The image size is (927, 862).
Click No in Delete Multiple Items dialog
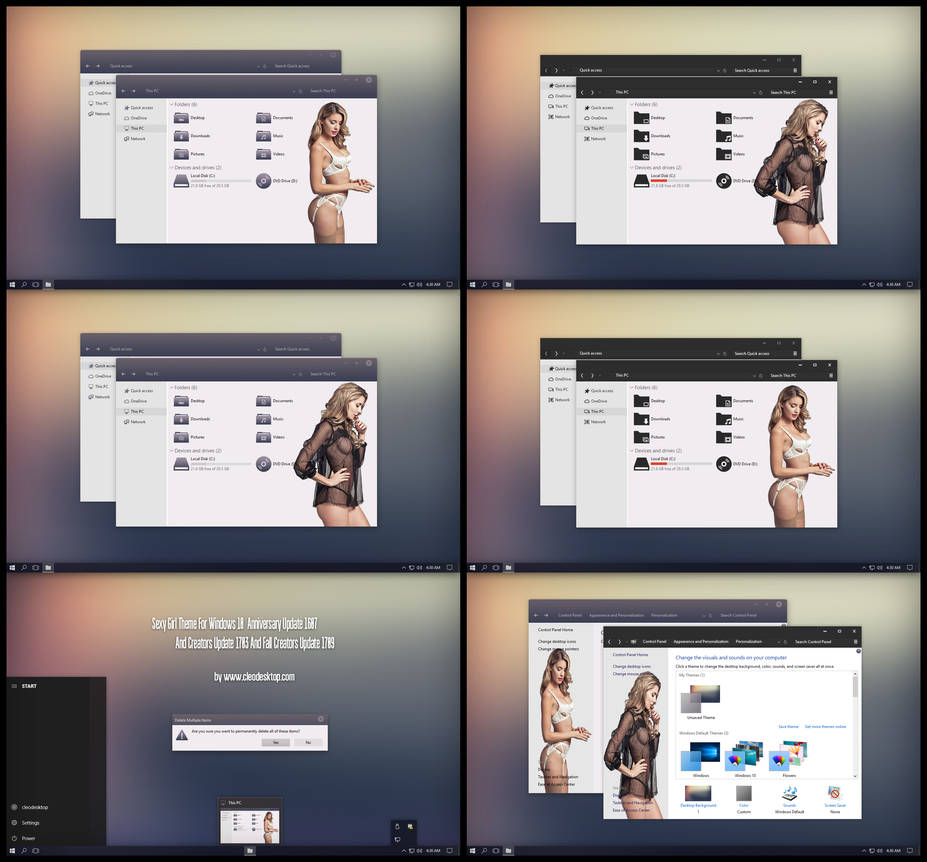point(308,742)
